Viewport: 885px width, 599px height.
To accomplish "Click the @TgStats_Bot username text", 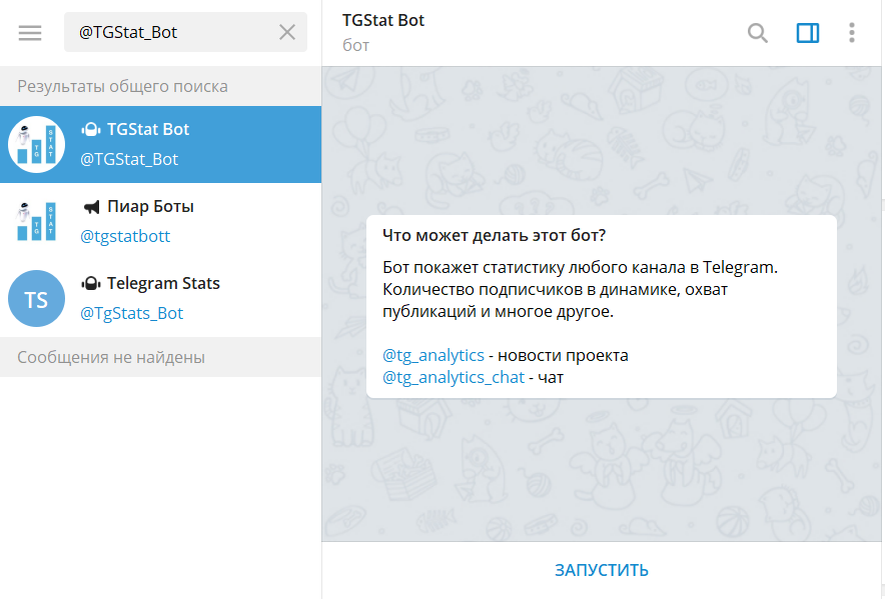I will point(132,313).
